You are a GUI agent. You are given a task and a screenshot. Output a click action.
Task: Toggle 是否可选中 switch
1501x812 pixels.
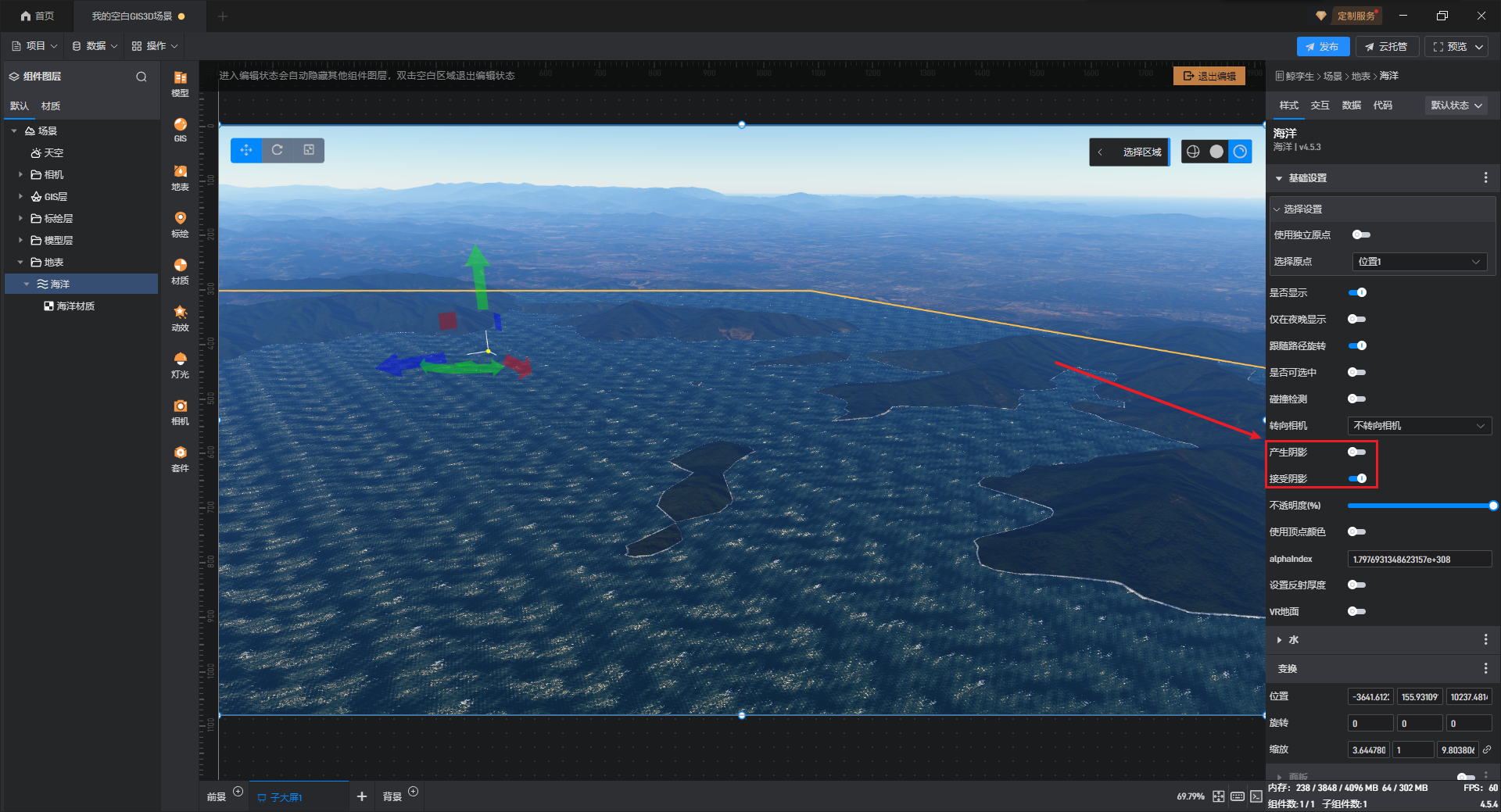point(1357,372)
